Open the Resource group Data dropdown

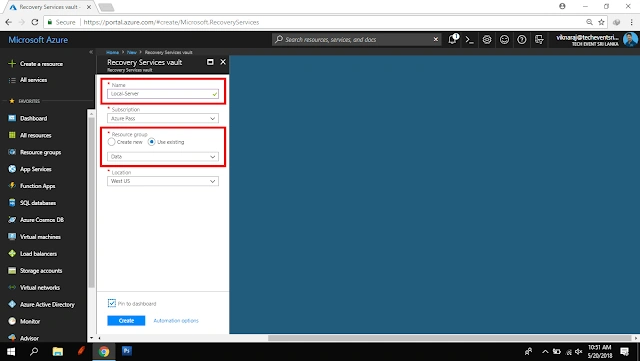163,156
